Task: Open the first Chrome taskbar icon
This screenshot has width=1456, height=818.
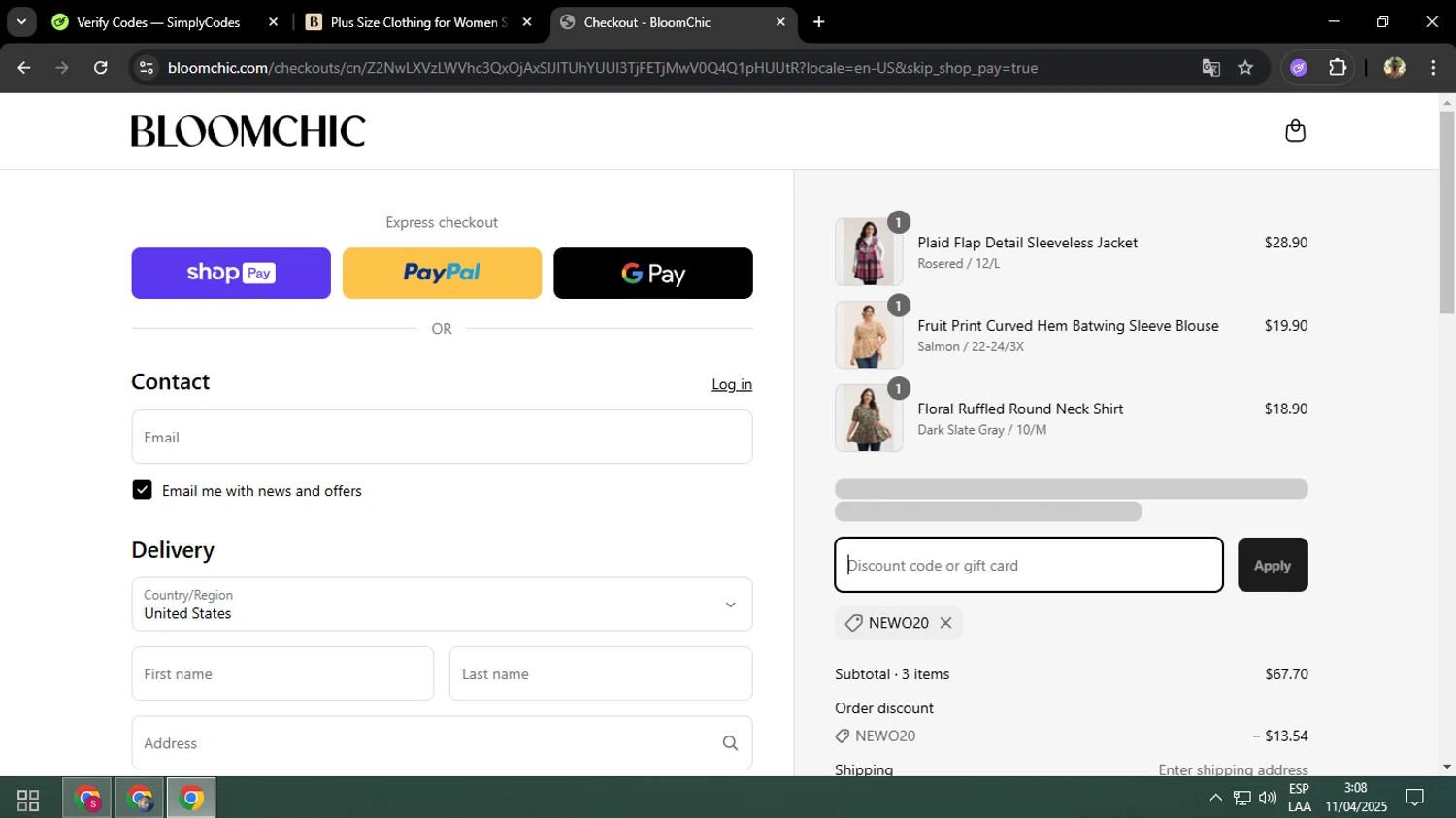Action: (88, 799)
